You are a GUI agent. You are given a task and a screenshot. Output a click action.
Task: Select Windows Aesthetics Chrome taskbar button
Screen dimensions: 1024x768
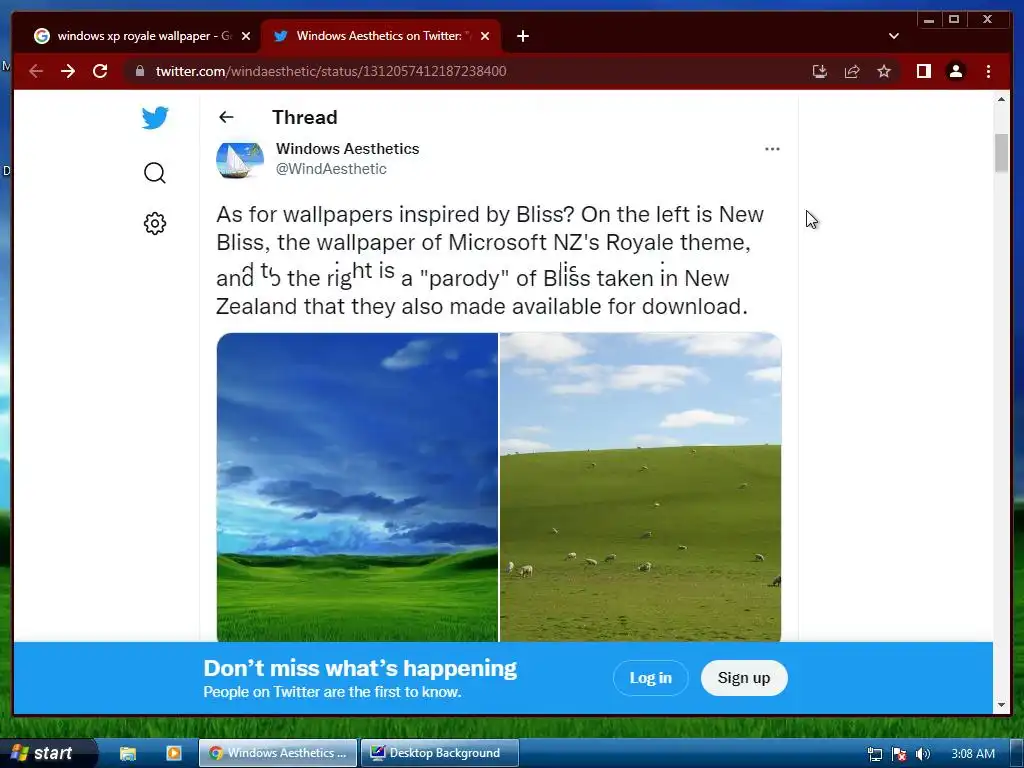click(x=278, y=753)
